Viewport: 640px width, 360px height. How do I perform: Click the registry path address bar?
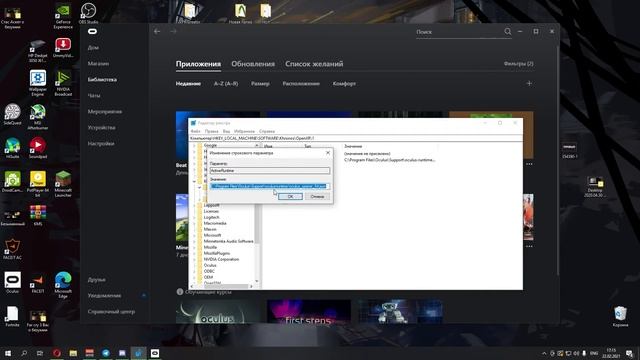356,138
